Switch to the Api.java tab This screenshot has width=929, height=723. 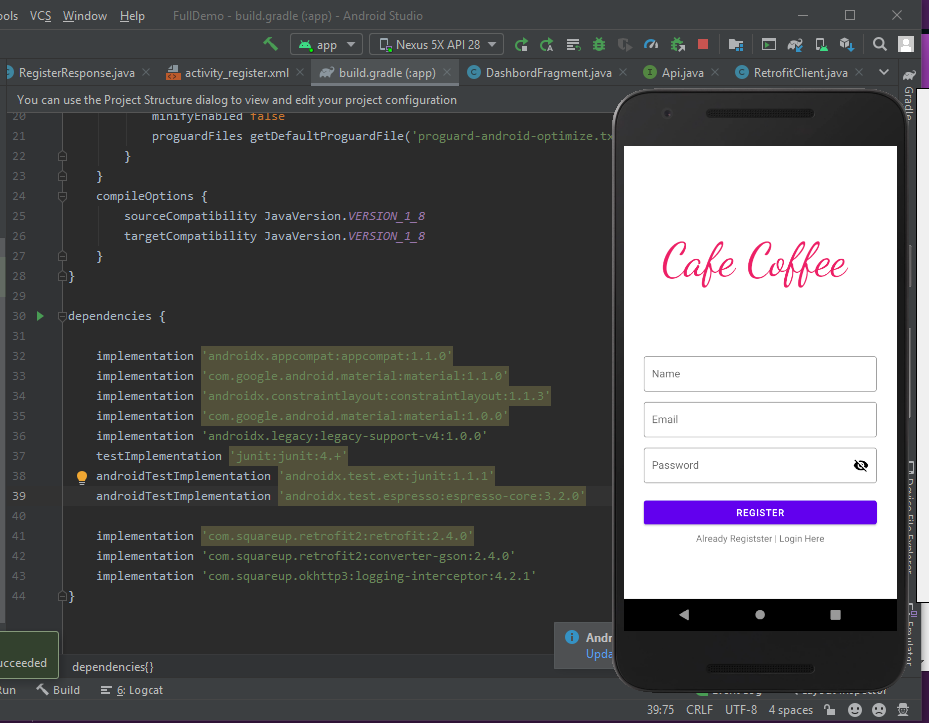682,73
